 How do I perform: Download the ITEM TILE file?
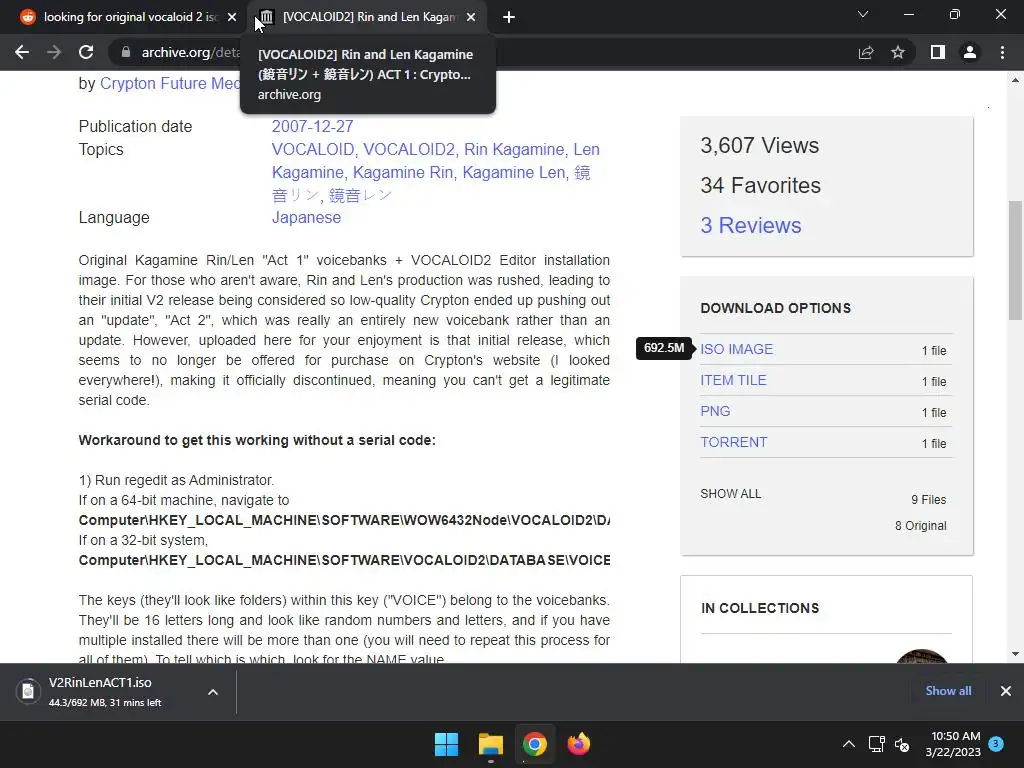(x=733, y=380)
